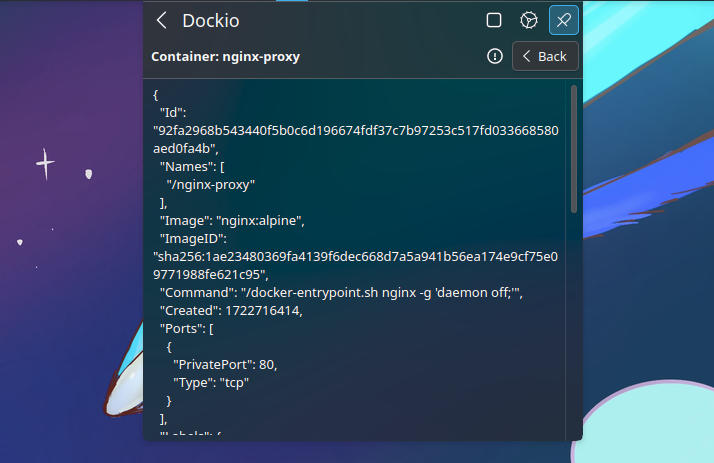Viewport: 714px width, 463px height.
Task: Click the "Type": "tcp" line
Action: tap(211, 383)
